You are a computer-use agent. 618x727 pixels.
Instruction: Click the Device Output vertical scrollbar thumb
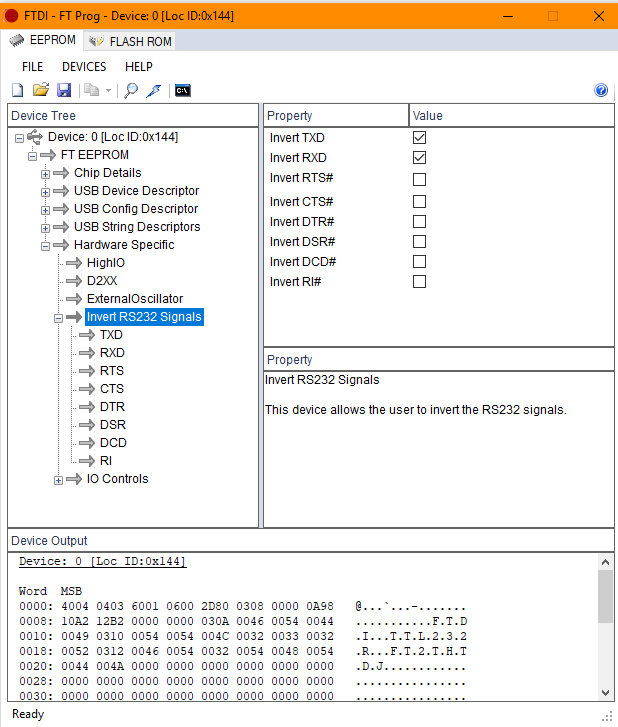pos(605,597)
